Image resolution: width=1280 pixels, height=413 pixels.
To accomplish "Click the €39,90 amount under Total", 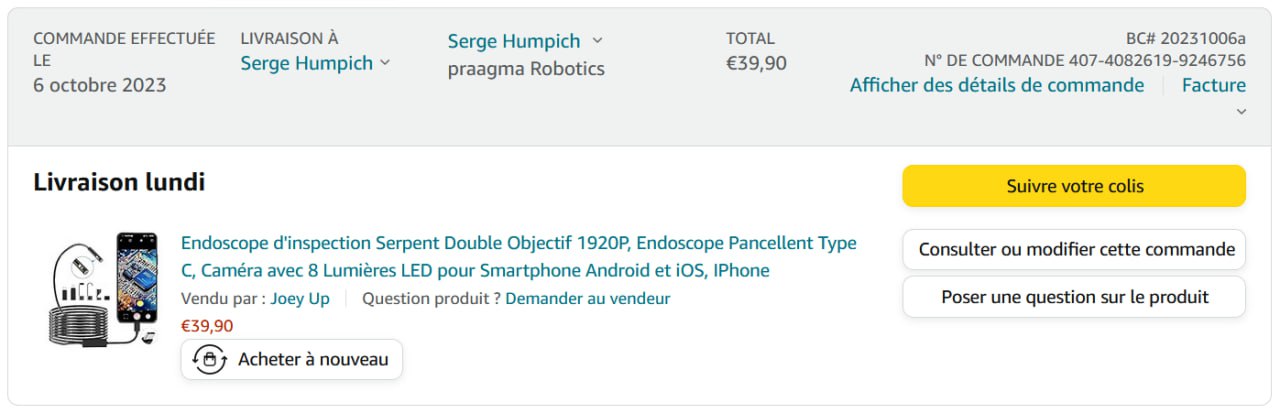I will (756, 63).
